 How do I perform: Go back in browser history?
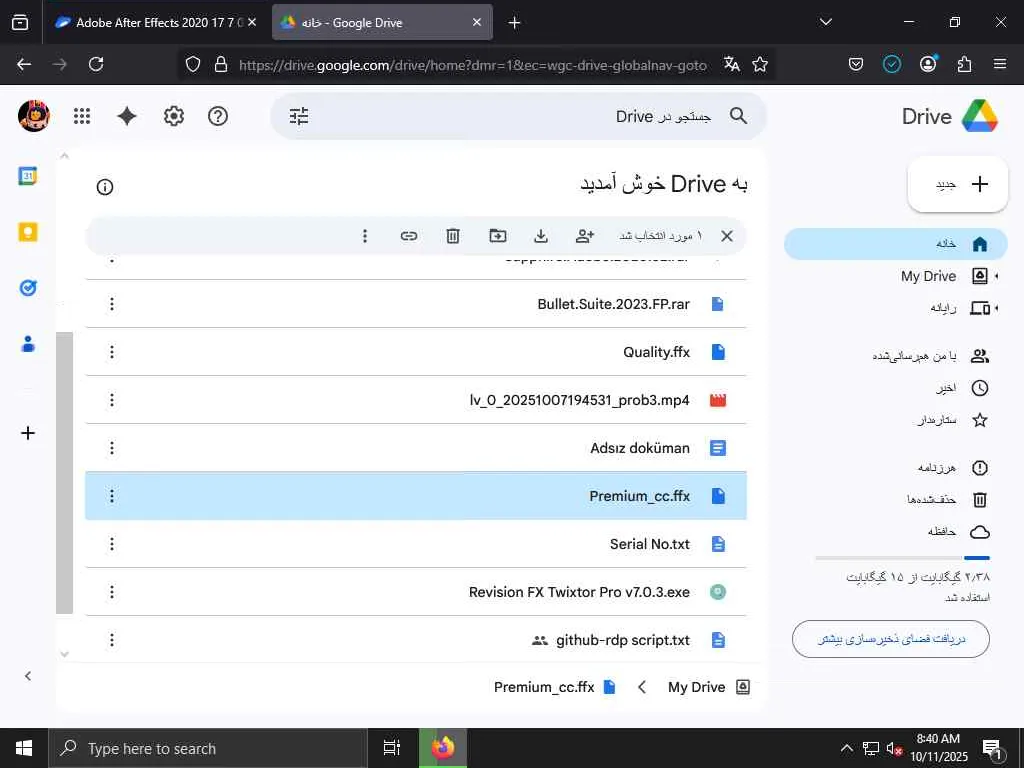tap(24, 64)
